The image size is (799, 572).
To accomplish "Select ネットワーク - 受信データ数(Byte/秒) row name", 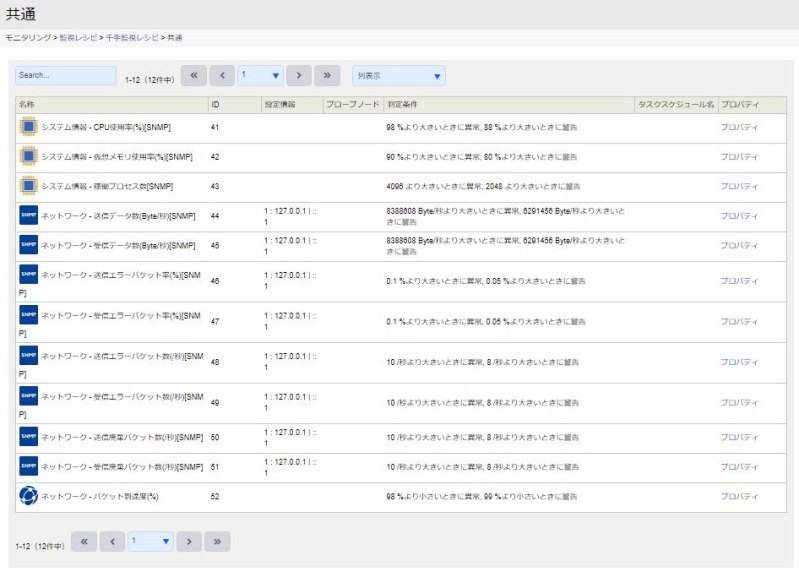I will pyautogui.click(x=118, y=246).
